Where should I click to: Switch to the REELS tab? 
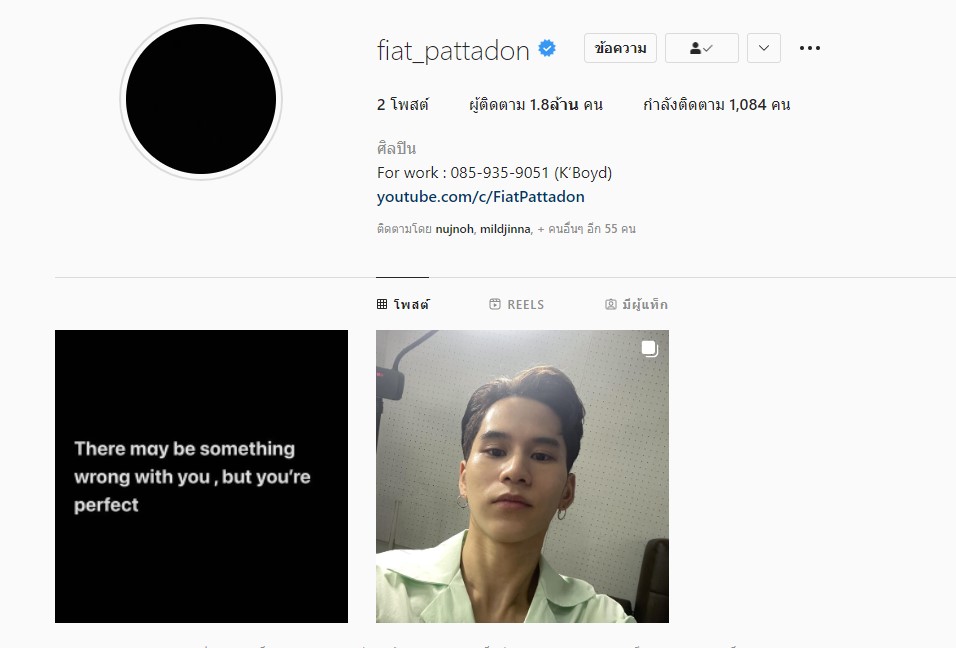[x=517, y=304]
